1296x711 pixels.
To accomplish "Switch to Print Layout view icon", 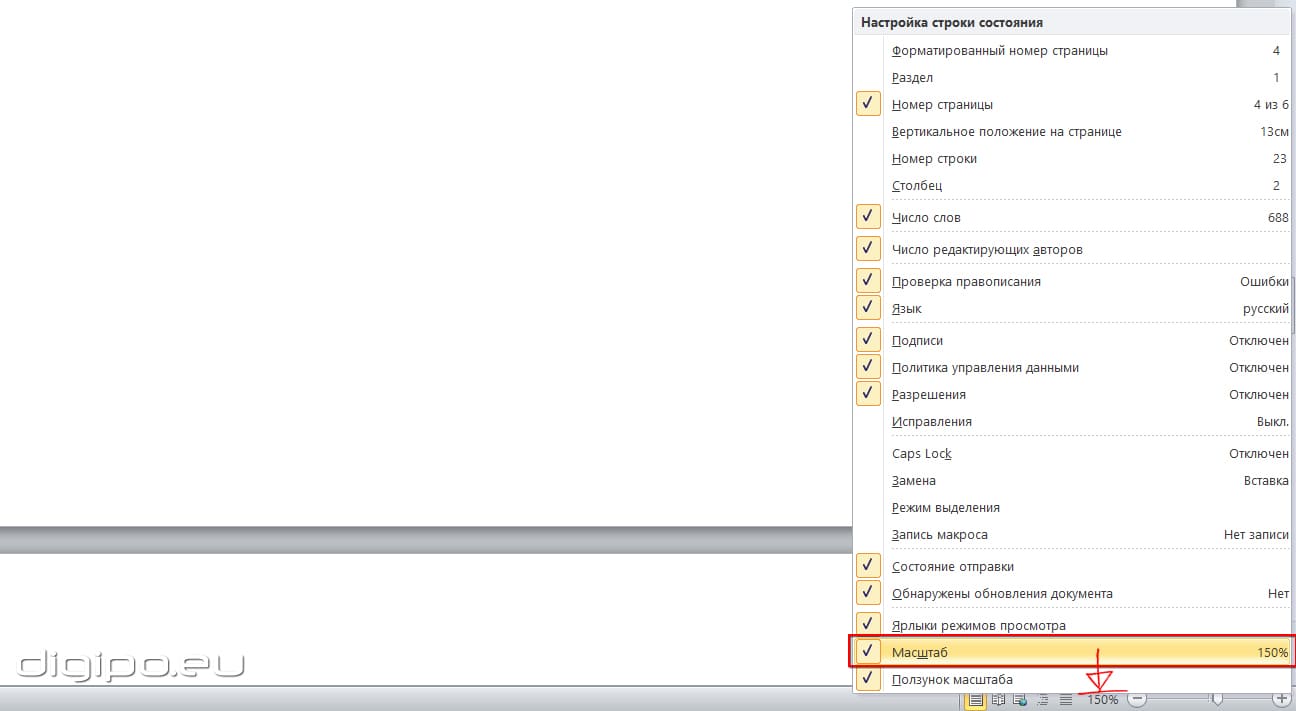I will point(975,700).
